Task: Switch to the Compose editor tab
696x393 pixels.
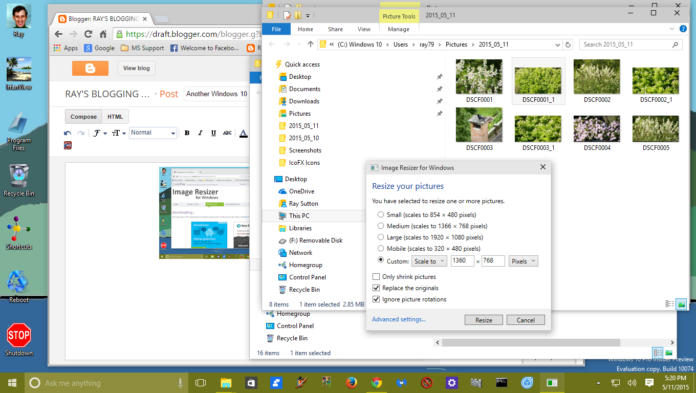Action: [x=83, y=117]
